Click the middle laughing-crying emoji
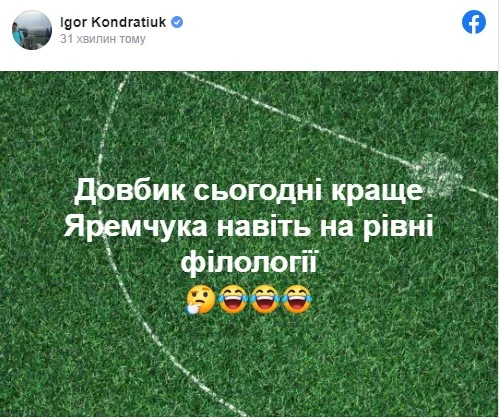The image size is (501, 418). tap(265, 299)
